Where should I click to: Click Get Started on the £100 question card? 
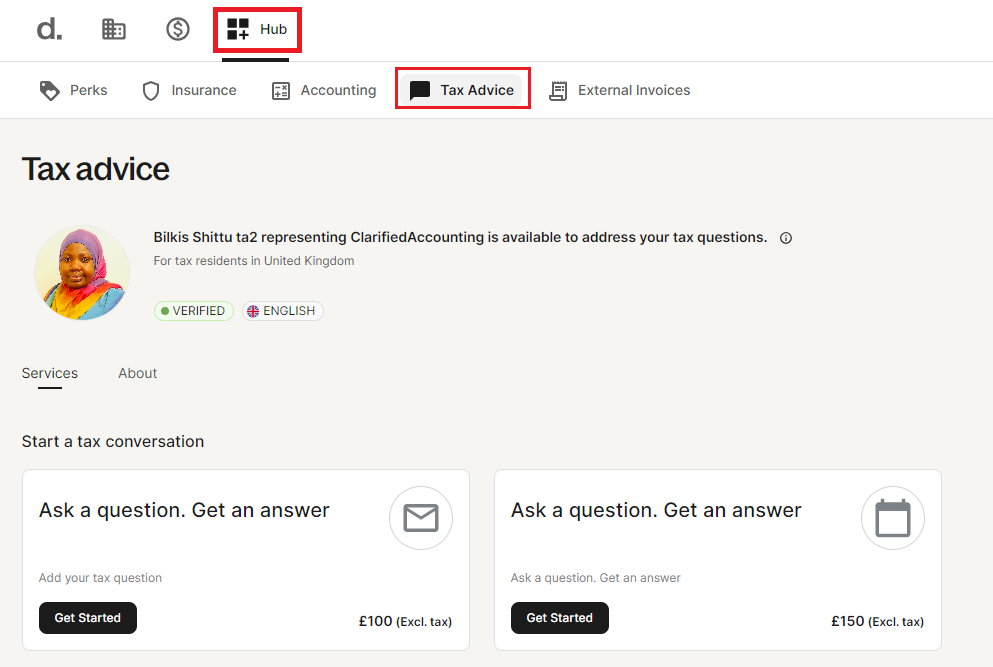coord(88,618)
